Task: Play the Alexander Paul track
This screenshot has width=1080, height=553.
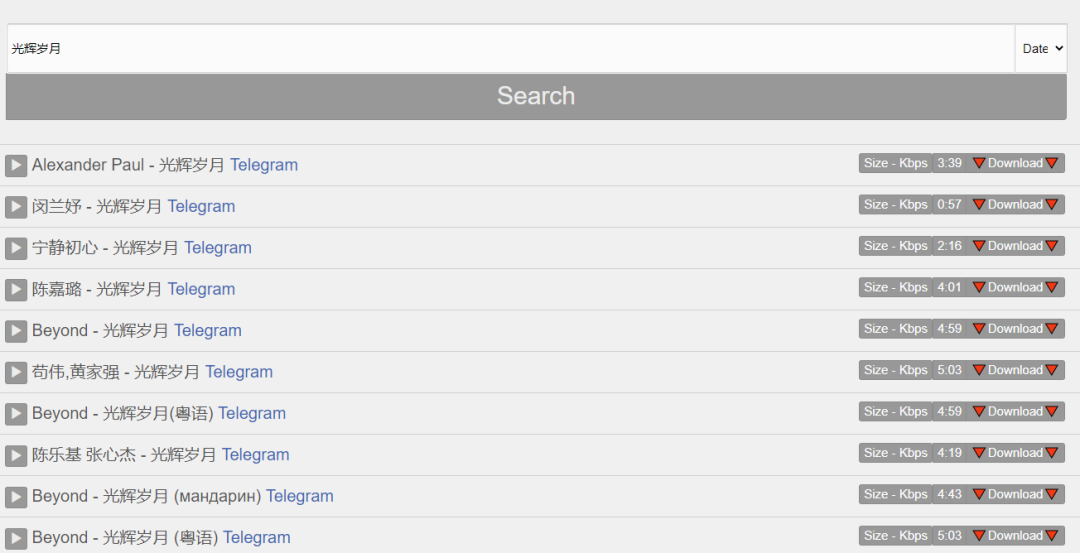Action: (16, 165)
